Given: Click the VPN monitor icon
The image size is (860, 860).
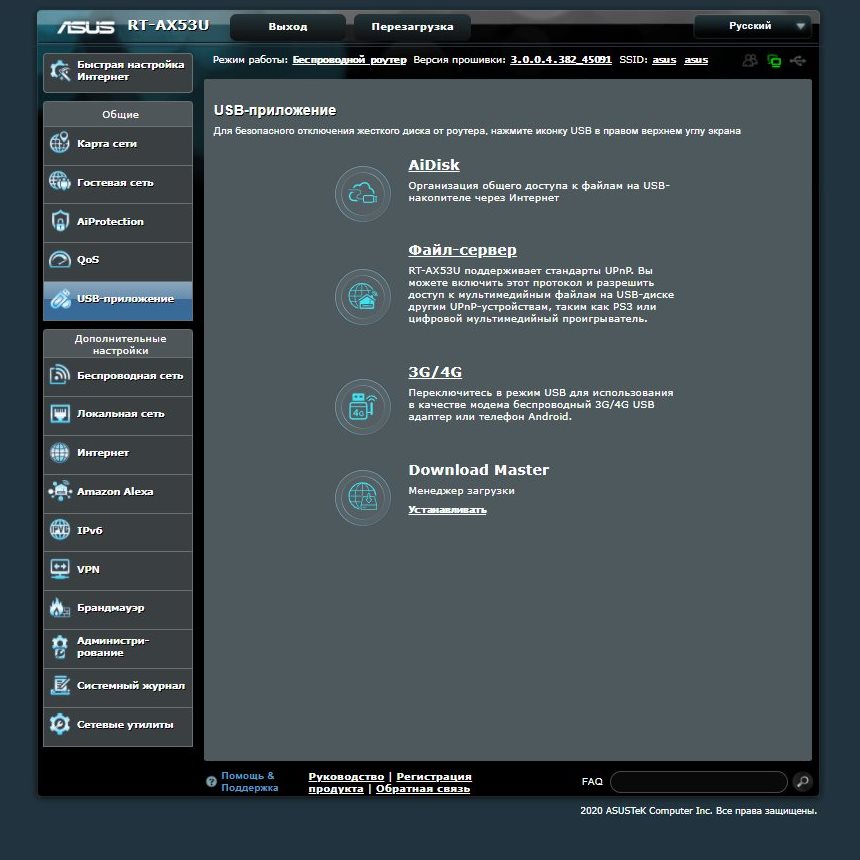Looking at the screenshot, I should (x=59, y=569).
